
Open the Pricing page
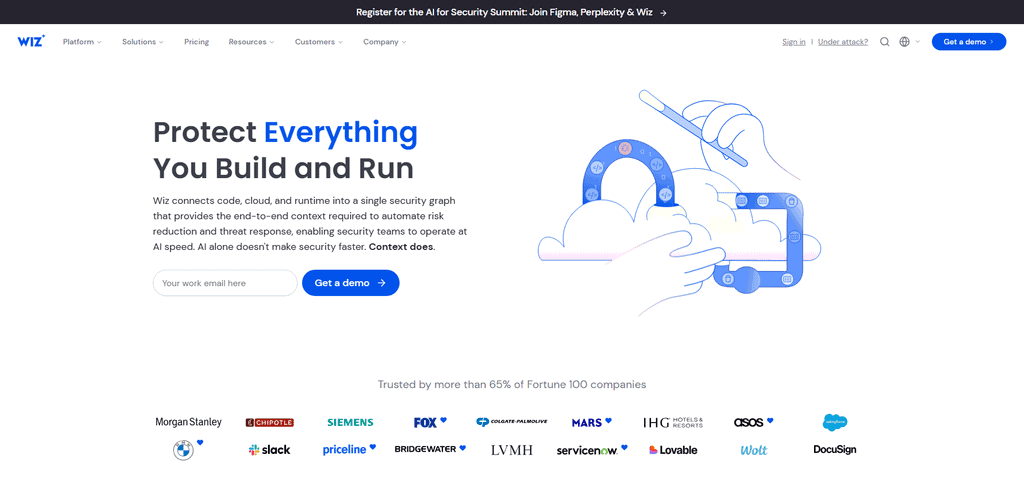coord(197,42)
